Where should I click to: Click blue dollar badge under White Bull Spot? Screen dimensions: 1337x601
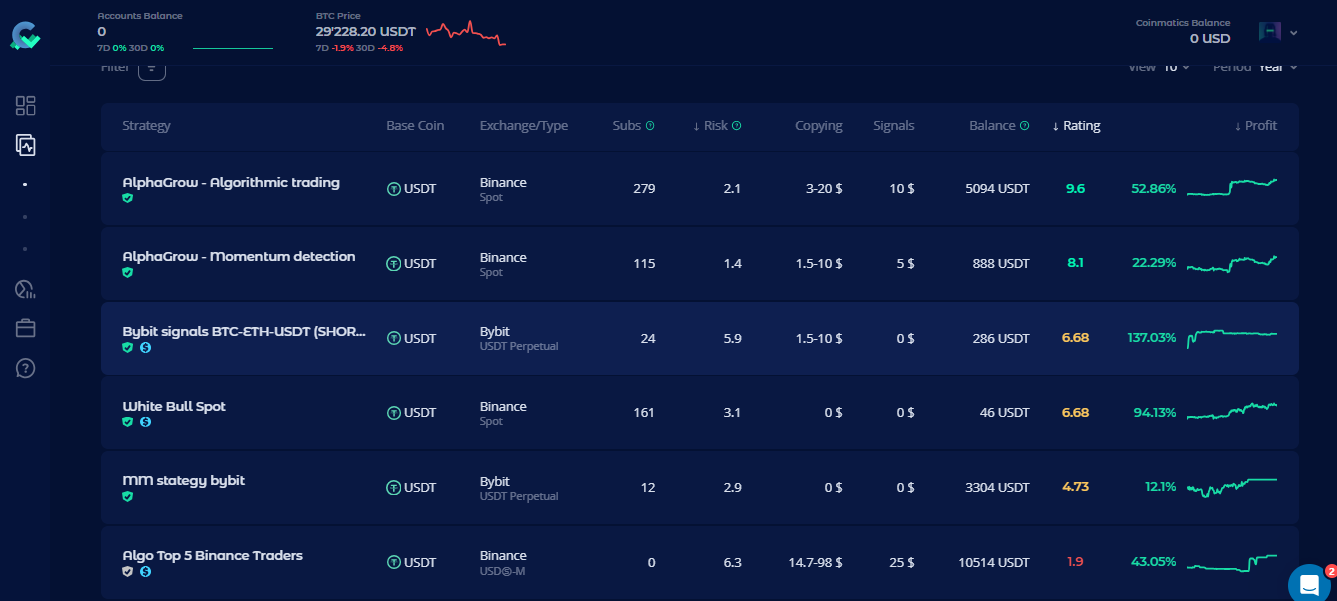[145, 422]
